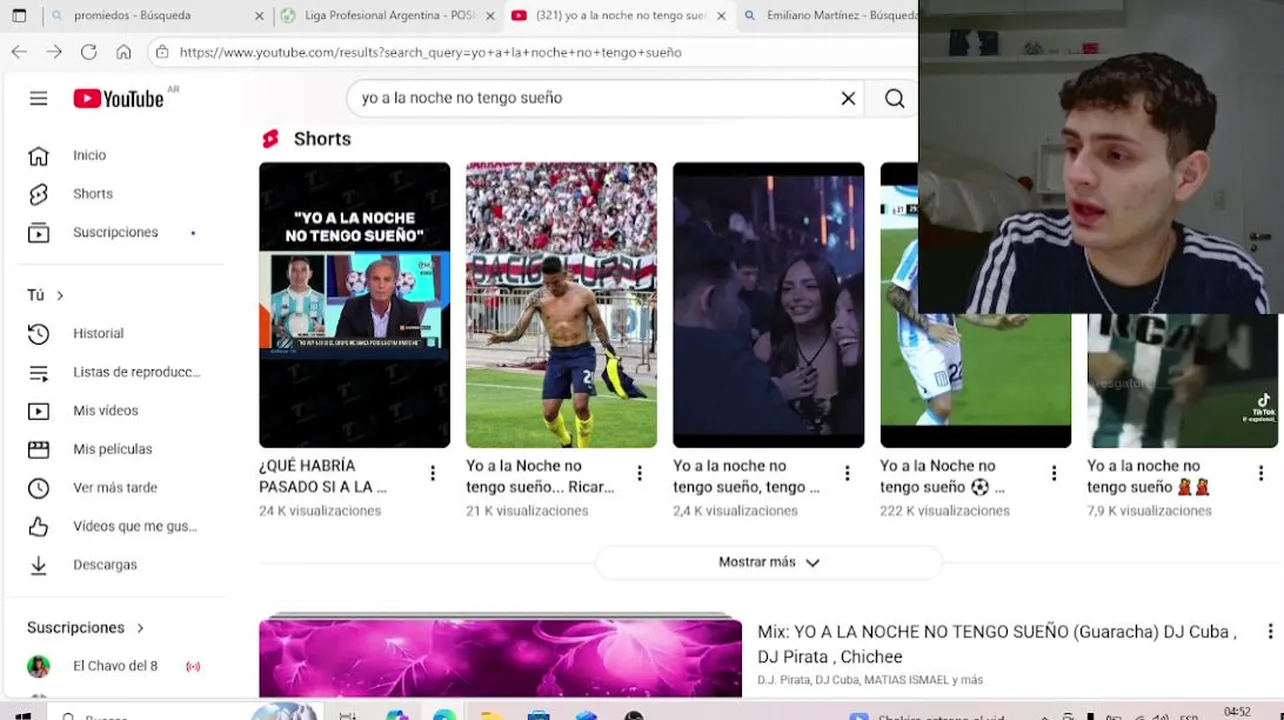Click "21 K visualizaciones" text

527,511
